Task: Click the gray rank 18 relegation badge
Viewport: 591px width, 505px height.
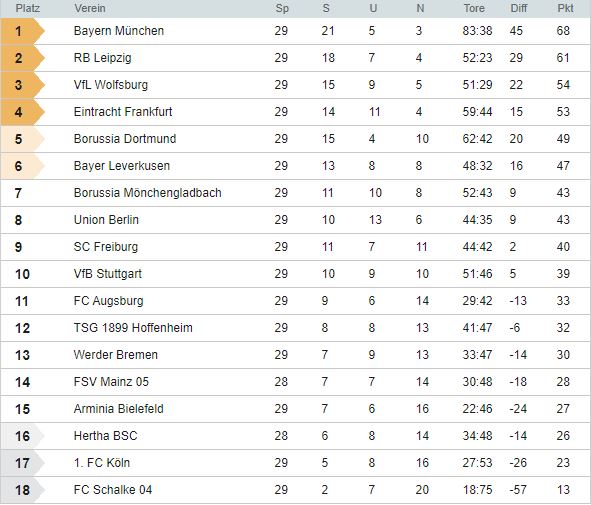Action: [x=23, y=490]
